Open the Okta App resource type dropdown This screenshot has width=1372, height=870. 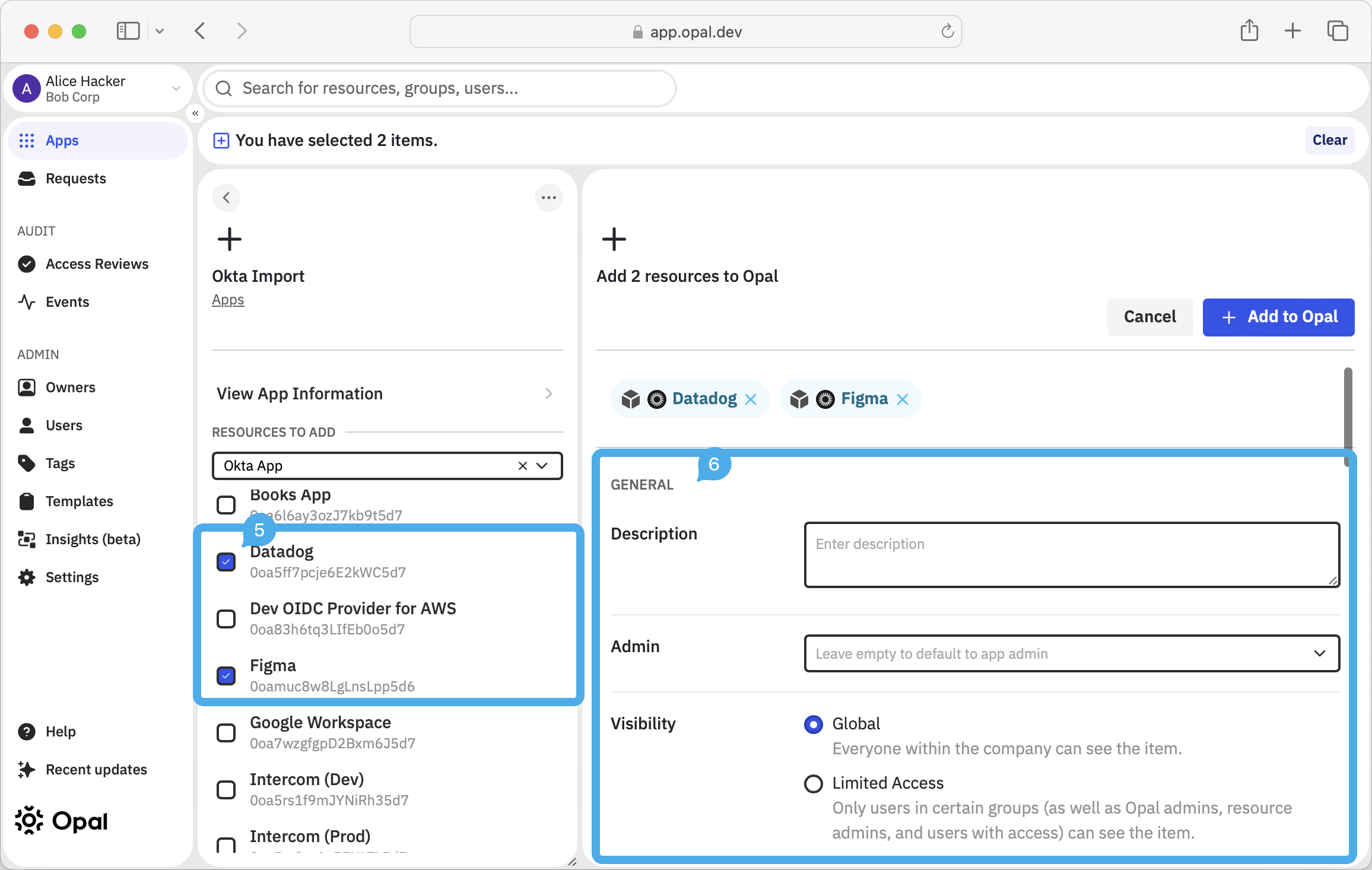(542, 466)
